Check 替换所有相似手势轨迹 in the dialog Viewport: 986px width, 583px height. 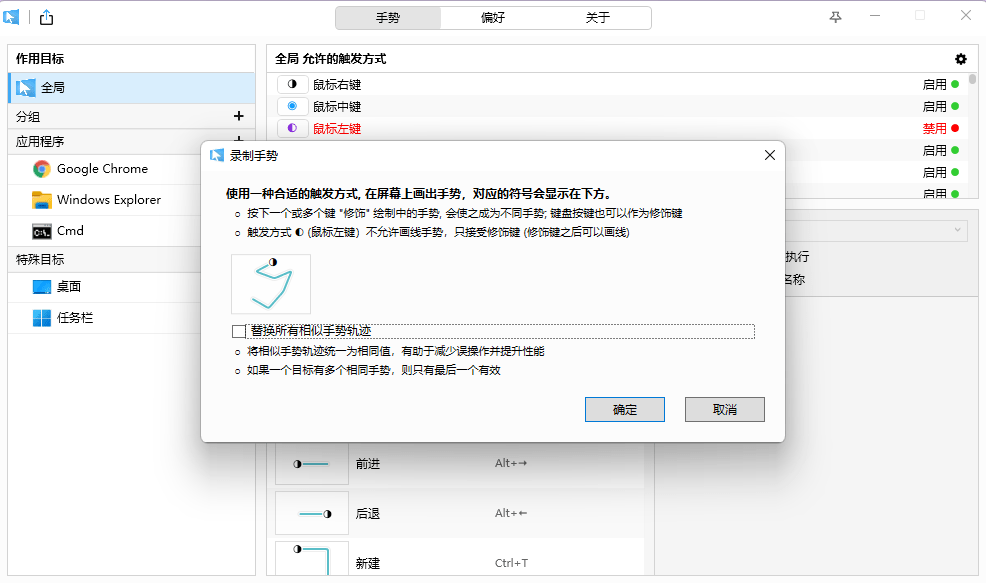[238, 330]
